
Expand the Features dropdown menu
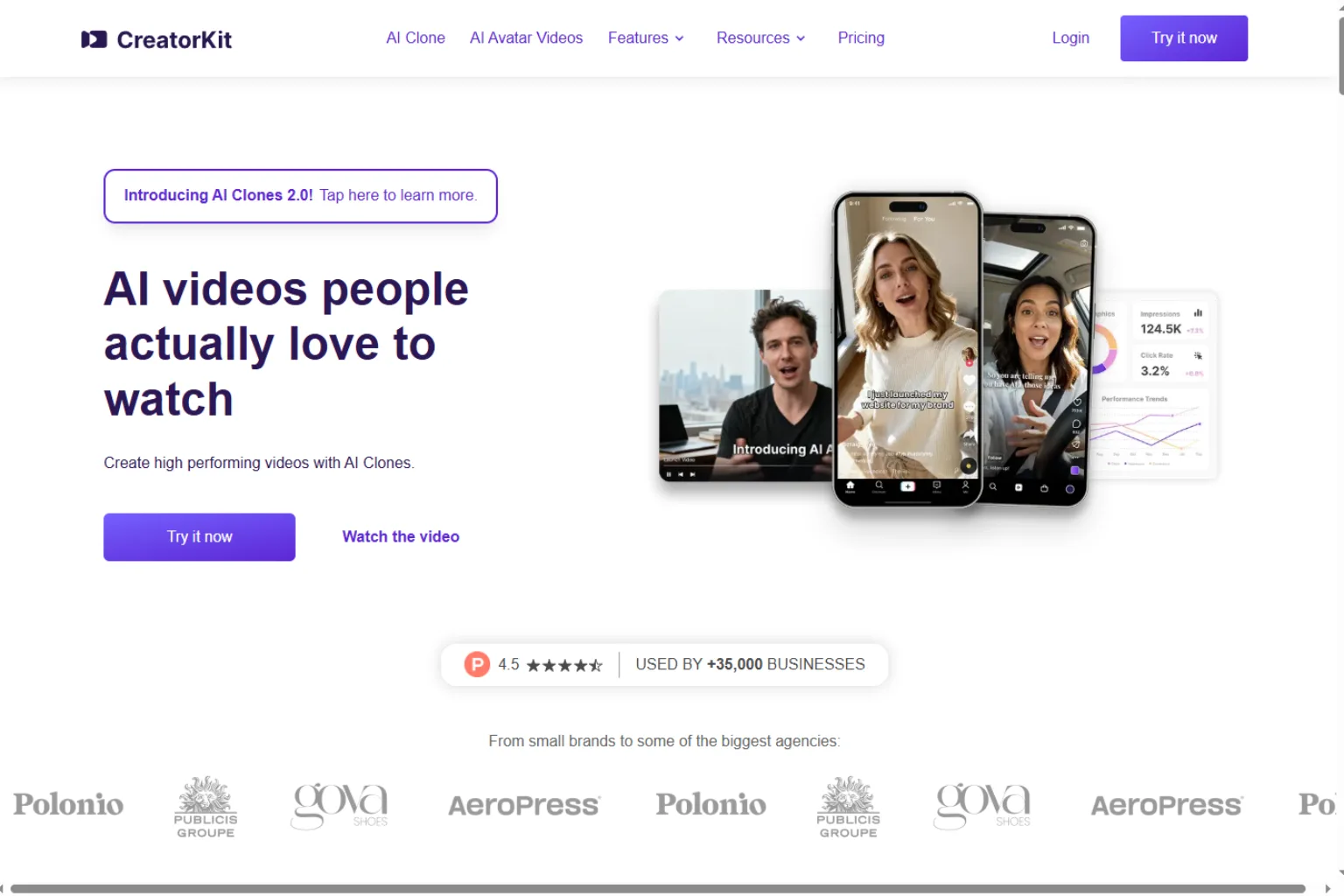[646, 38]
